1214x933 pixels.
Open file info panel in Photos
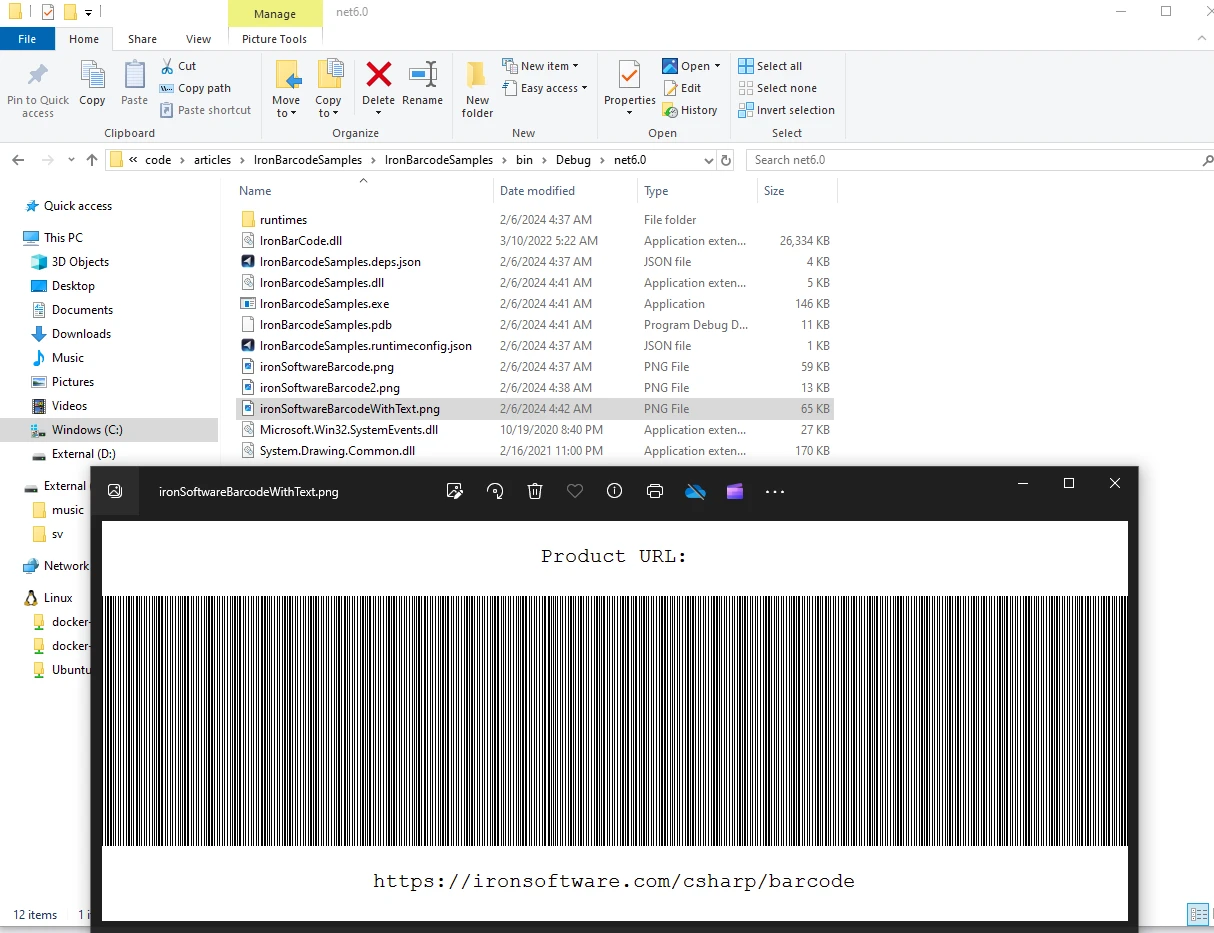[615, 491]
